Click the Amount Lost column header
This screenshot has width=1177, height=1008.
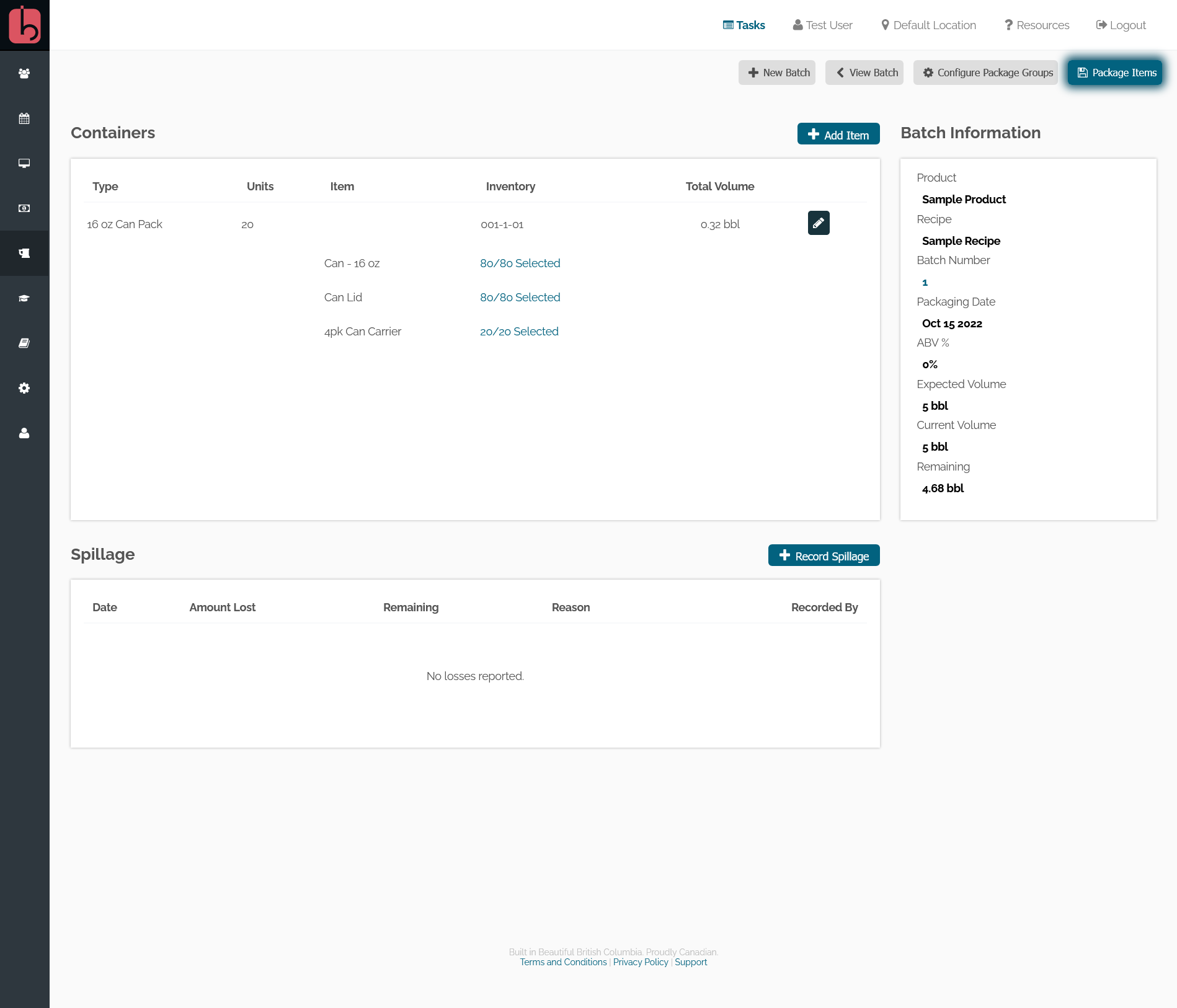[222, 607]
